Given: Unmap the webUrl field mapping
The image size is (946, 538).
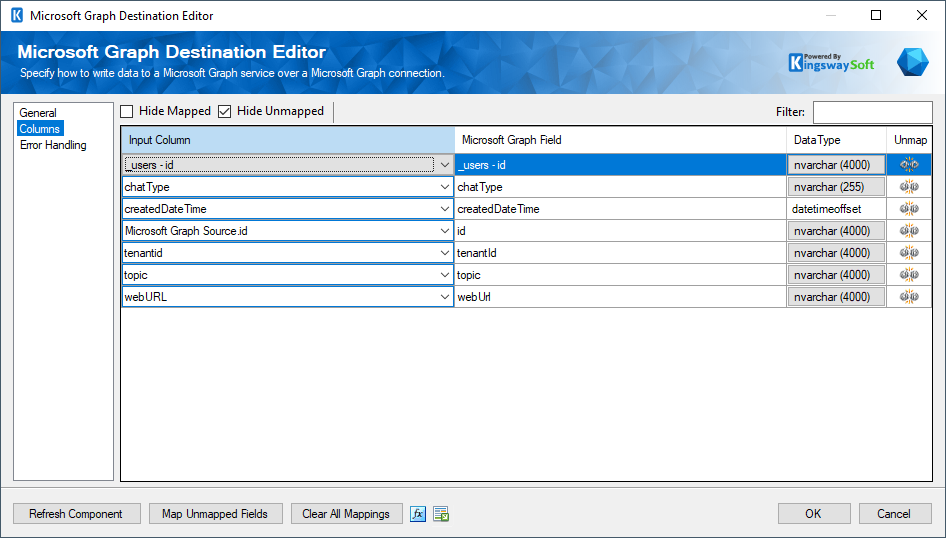Looking at the screenshot, I should [x=909, y=297].
